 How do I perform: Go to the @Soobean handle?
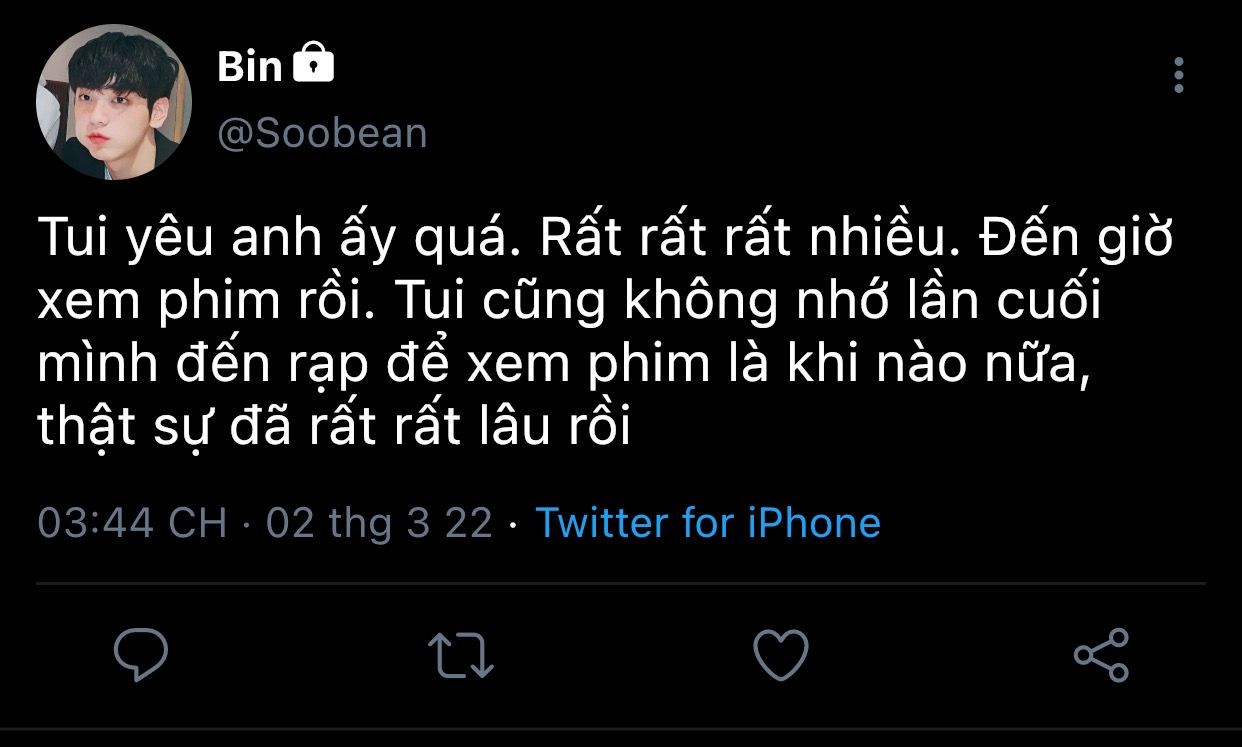point(322,133)
